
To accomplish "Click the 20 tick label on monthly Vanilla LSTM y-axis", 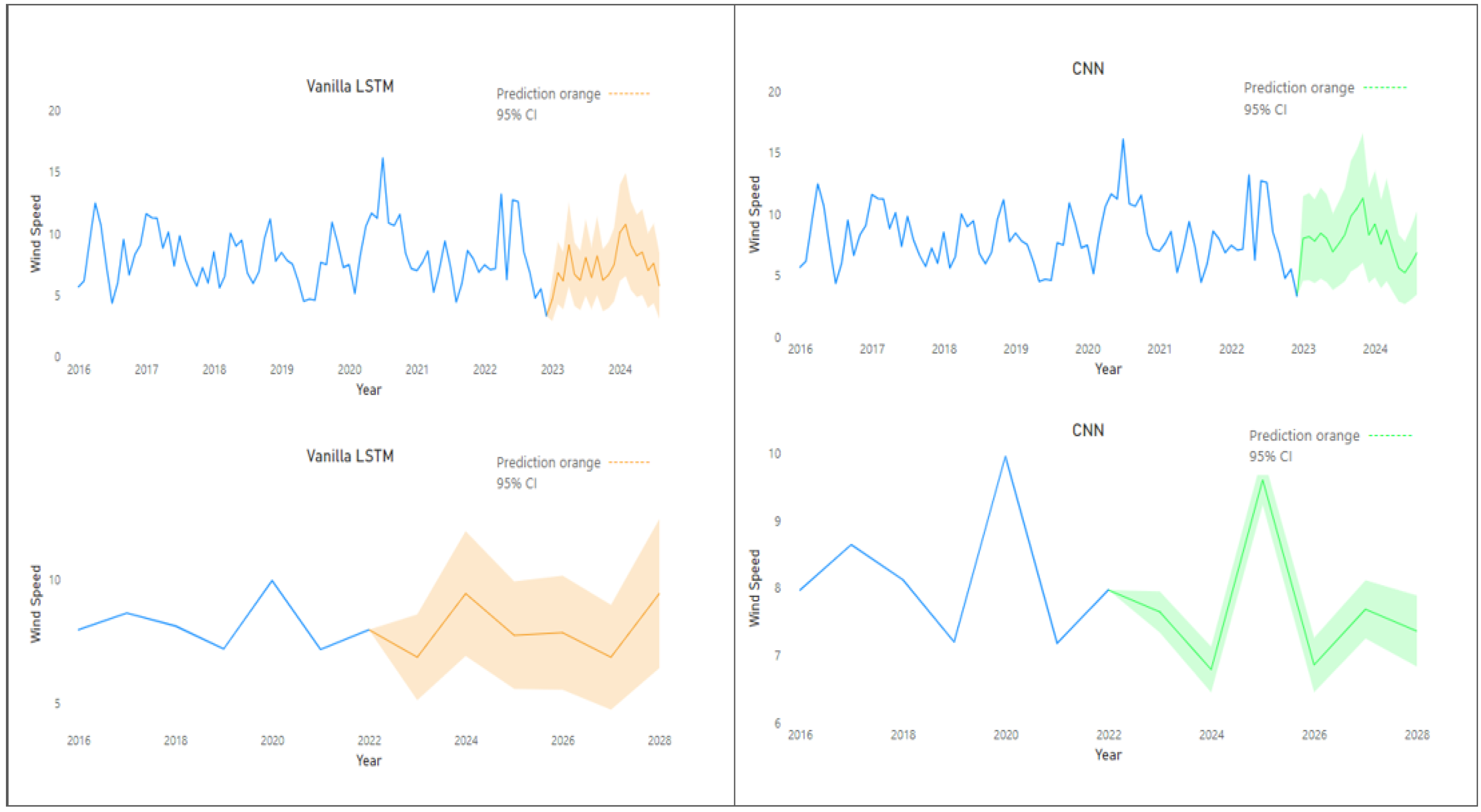I will [54, 111].
